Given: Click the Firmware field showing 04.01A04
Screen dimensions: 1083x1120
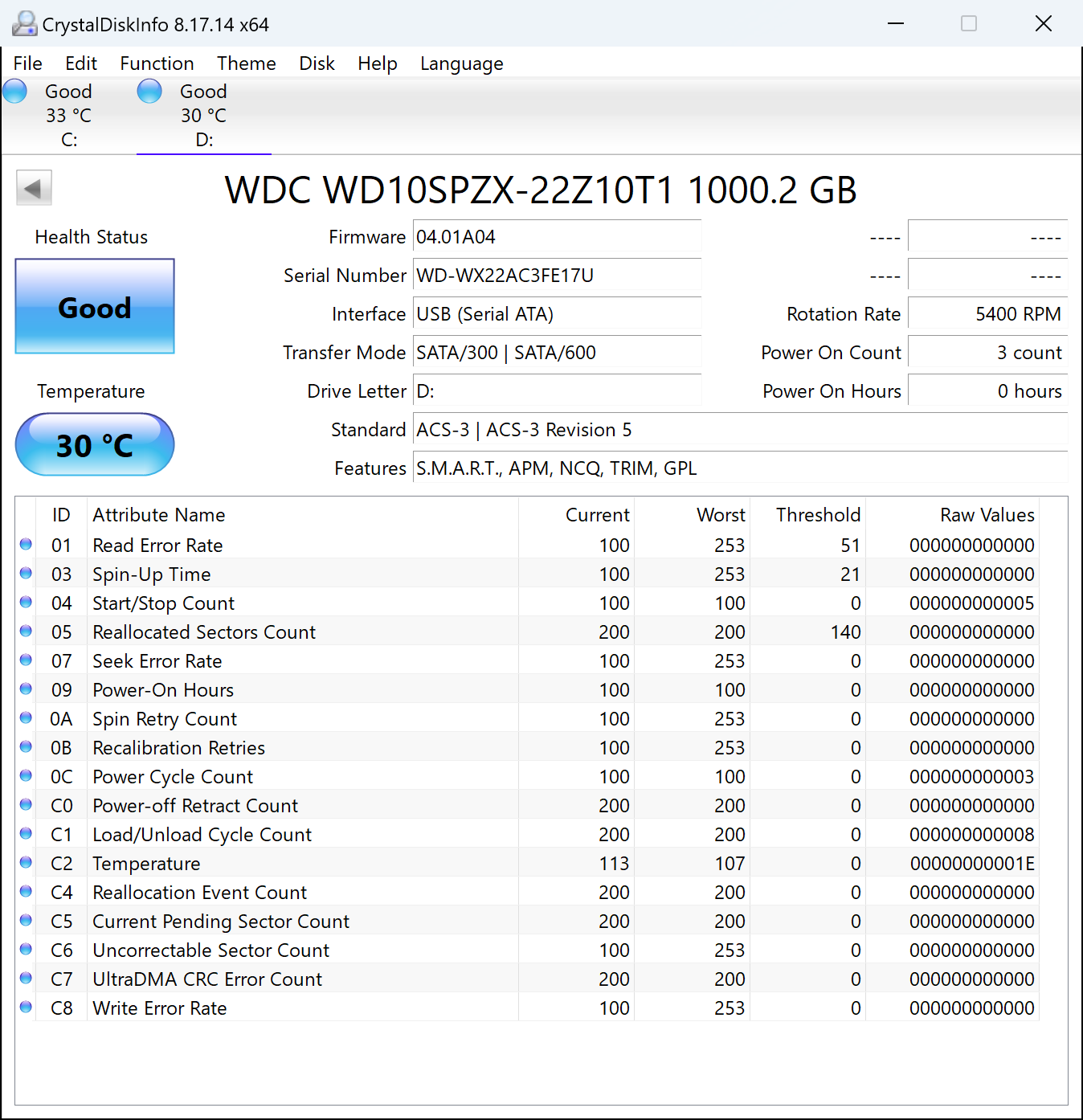Looking at the screenshot, I should click(557, 237).
